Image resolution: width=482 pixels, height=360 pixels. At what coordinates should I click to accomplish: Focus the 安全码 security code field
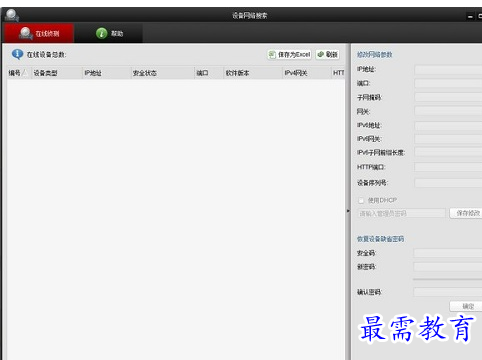(448, 253)
